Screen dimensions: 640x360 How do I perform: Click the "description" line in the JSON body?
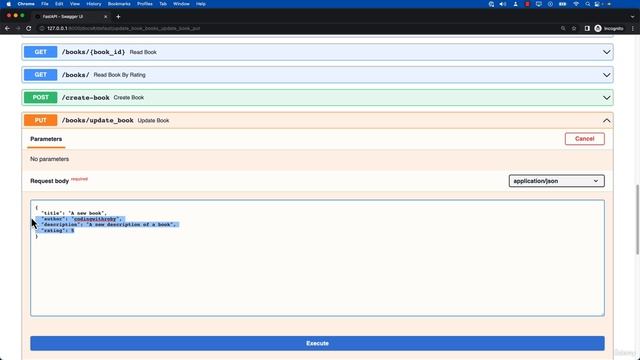click(109, 224)
